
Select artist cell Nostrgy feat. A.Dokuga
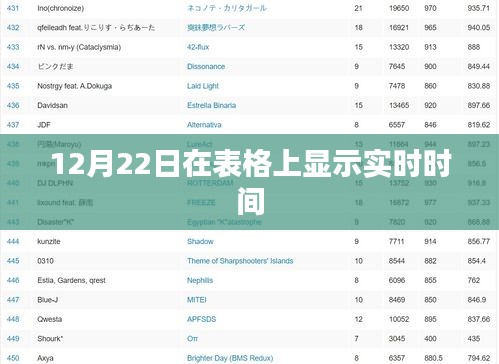click(74, 86)
